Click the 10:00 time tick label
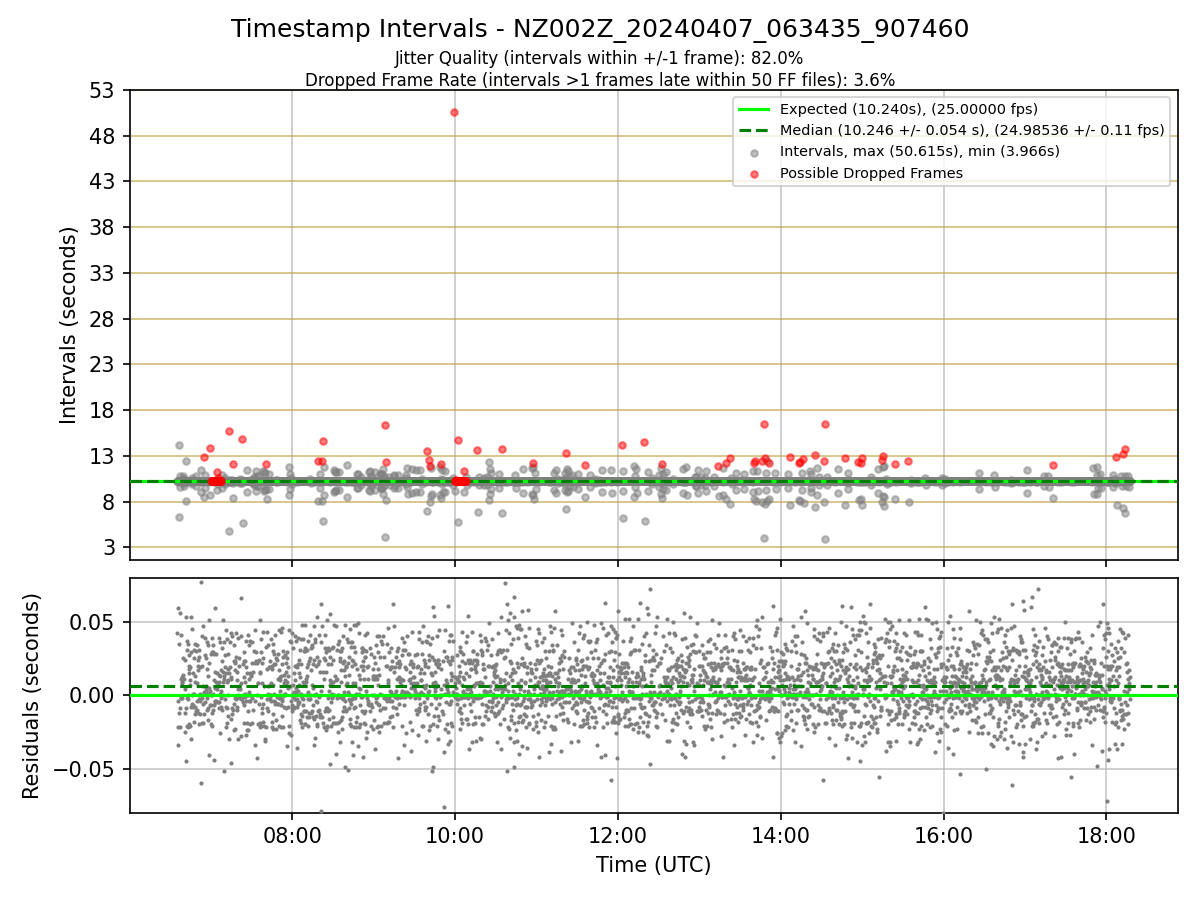Viewport: 1200px width, 900px height. click(455, 834)
